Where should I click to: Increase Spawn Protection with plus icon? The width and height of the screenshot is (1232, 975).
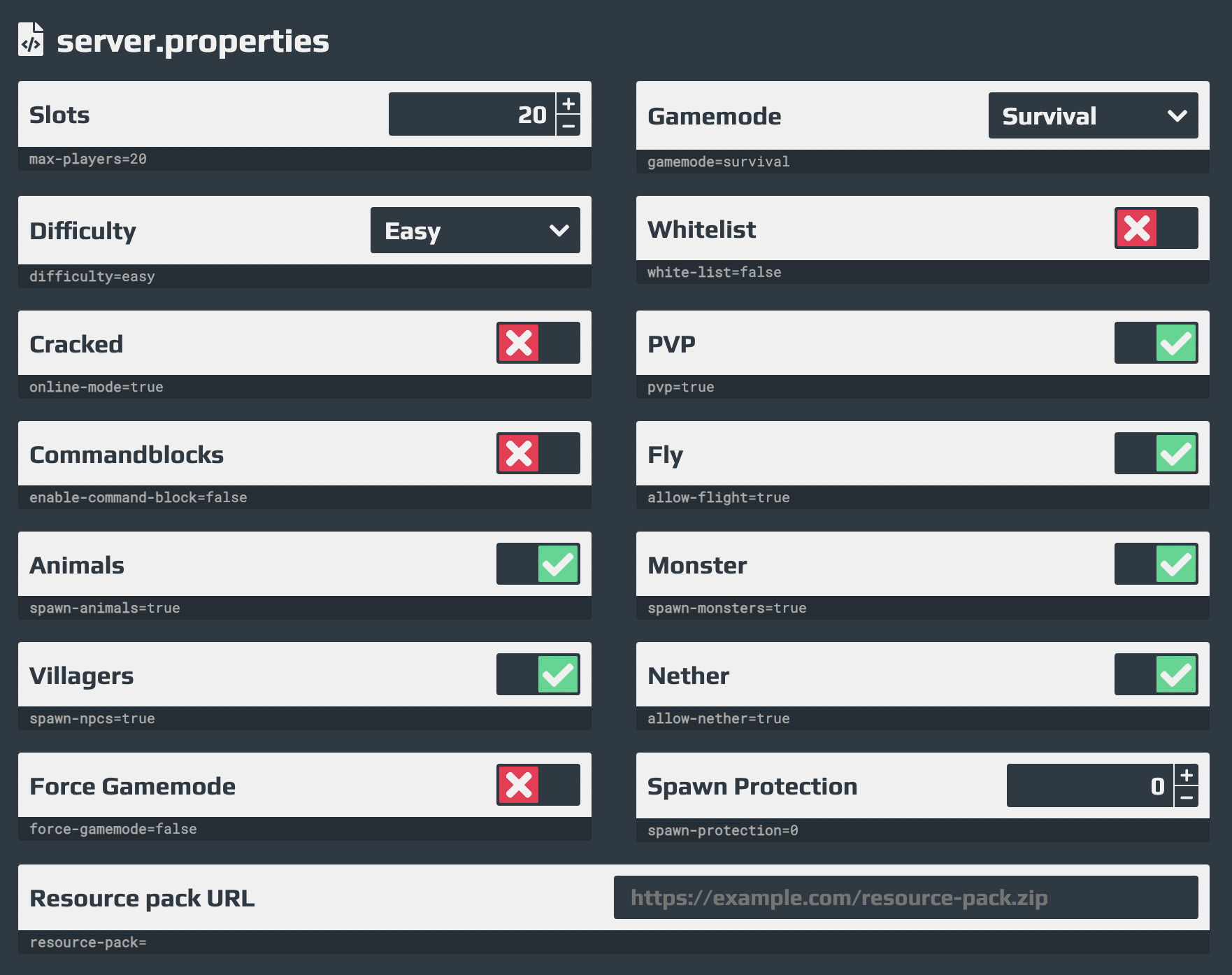[x=1187, y=775]
